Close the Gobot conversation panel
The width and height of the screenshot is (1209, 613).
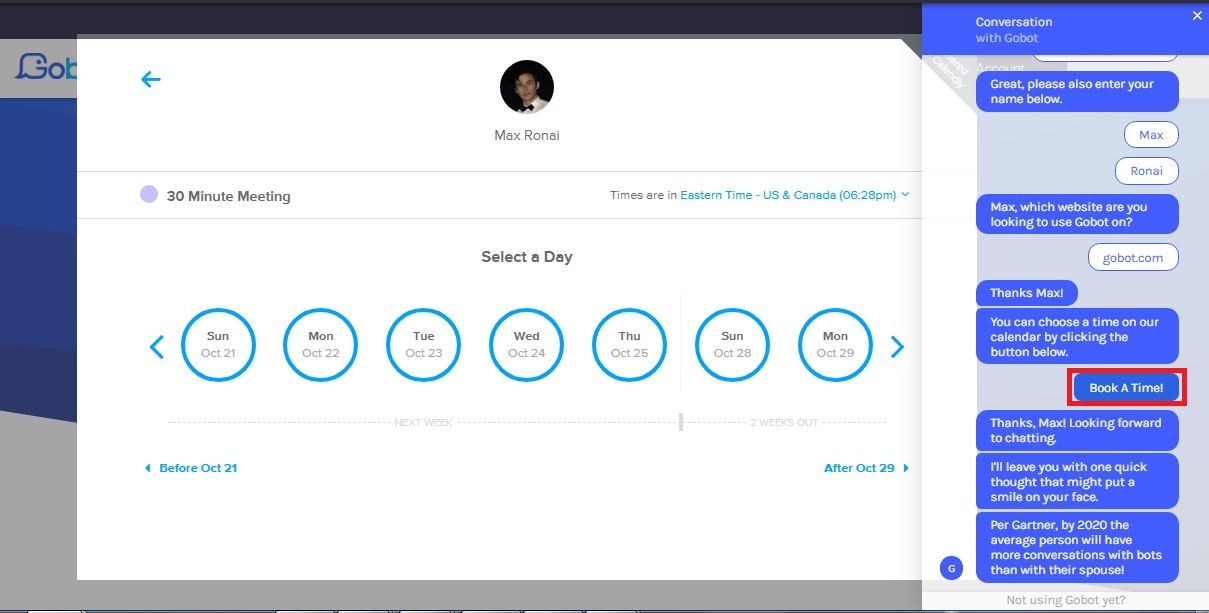point(1197,15)
